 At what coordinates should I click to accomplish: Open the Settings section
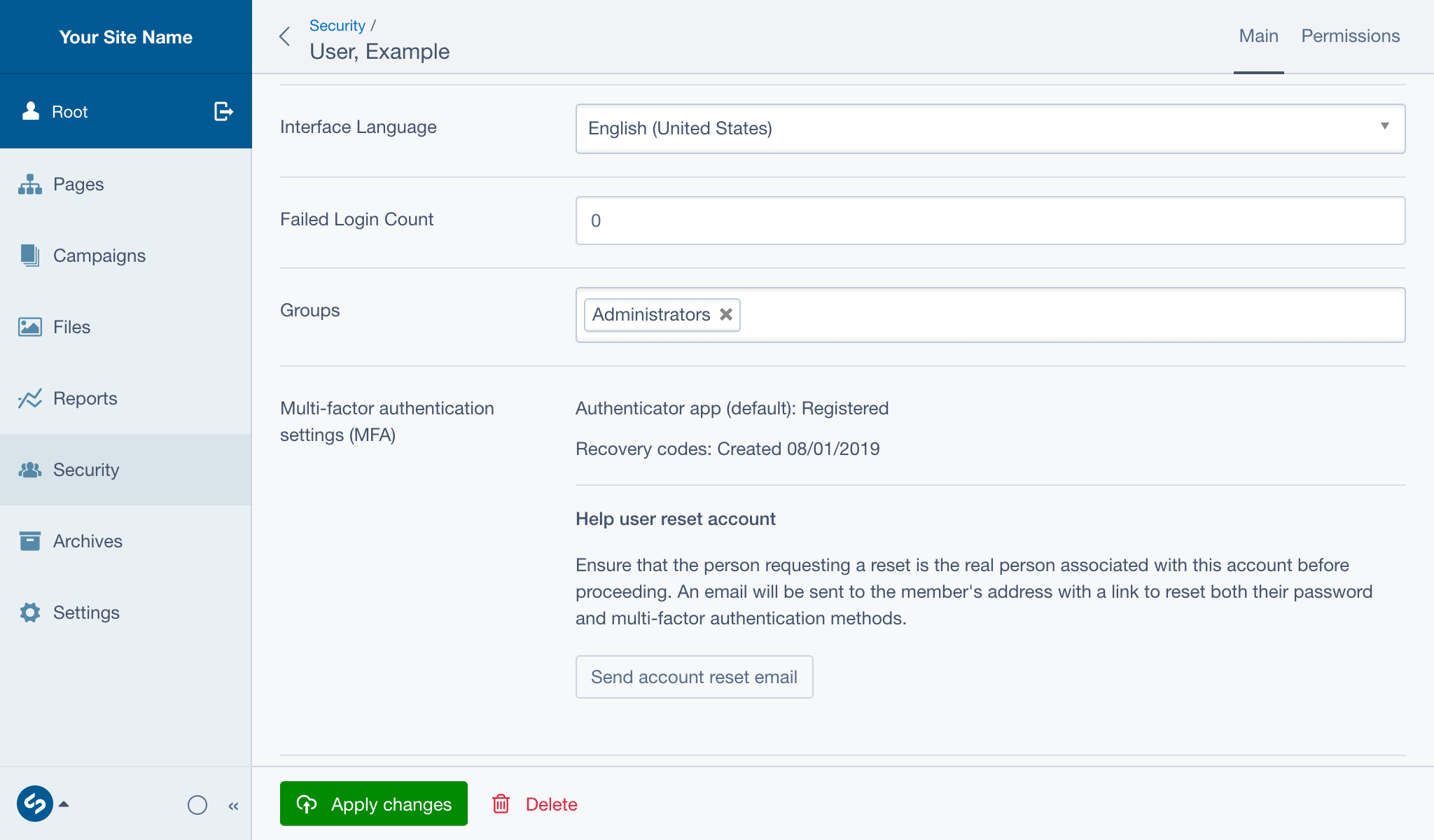[x=86, y=612]
